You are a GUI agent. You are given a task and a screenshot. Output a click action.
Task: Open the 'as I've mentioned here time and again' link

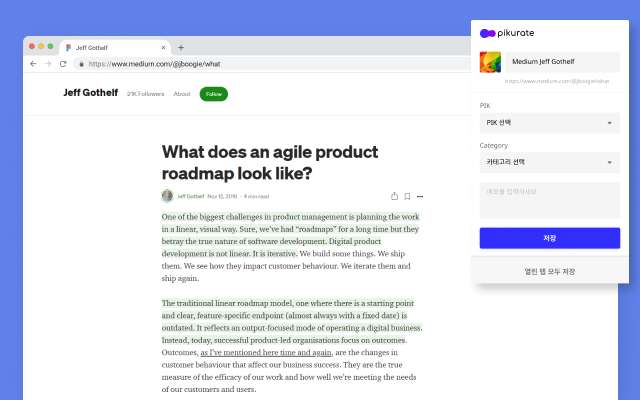(x=266, y=352)
